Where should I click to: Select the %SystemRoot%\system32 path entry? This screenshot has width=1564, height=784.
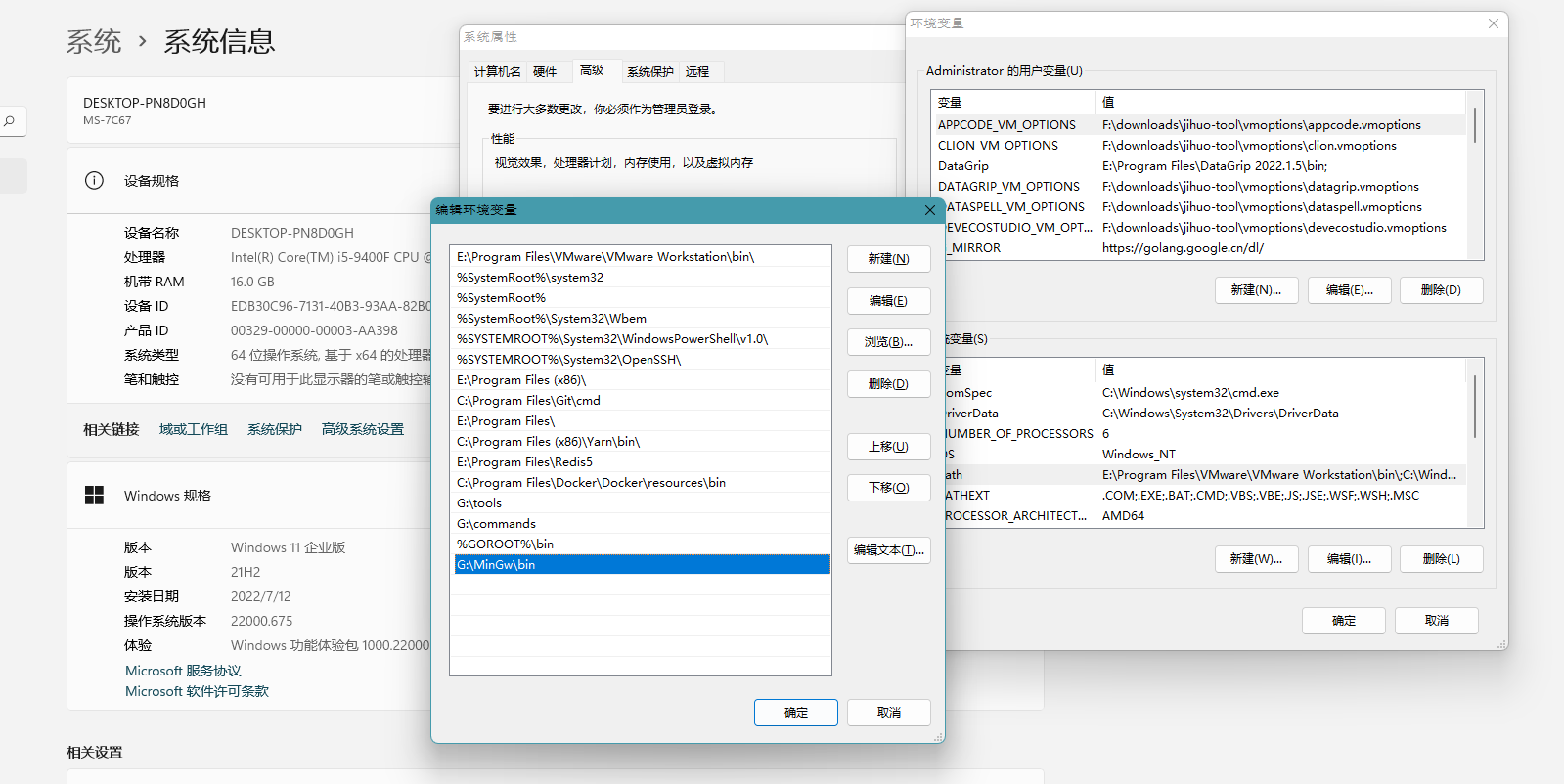[642, 278]
